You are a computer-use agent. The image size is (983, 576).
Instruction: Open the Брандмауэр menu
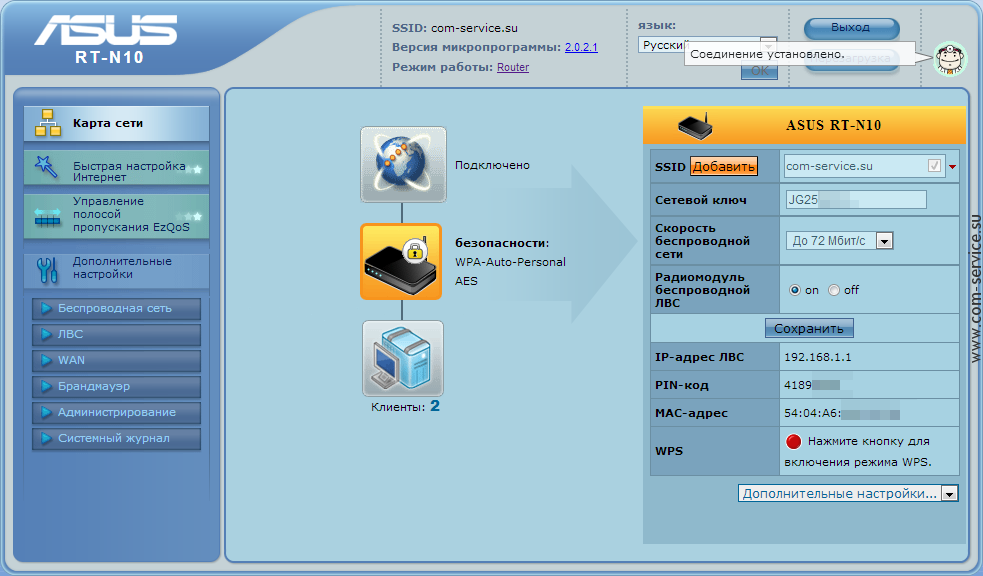pos(117,387)
